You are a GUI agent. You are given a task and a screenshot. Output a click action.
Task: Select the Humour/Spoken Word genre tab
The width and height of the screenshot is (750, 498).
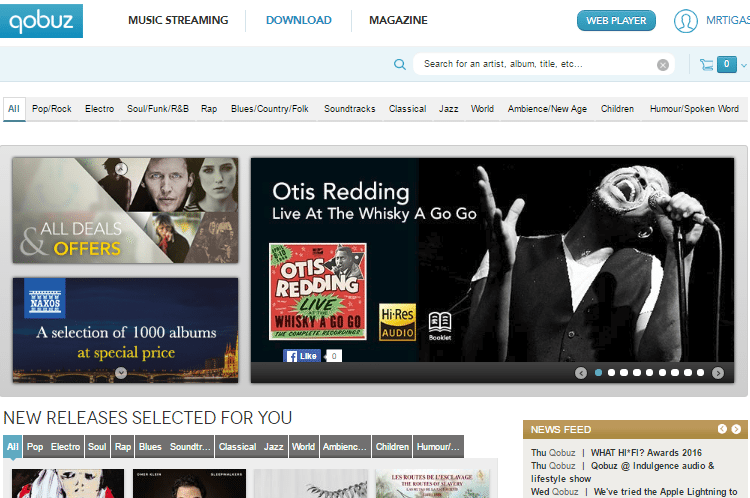694,109
